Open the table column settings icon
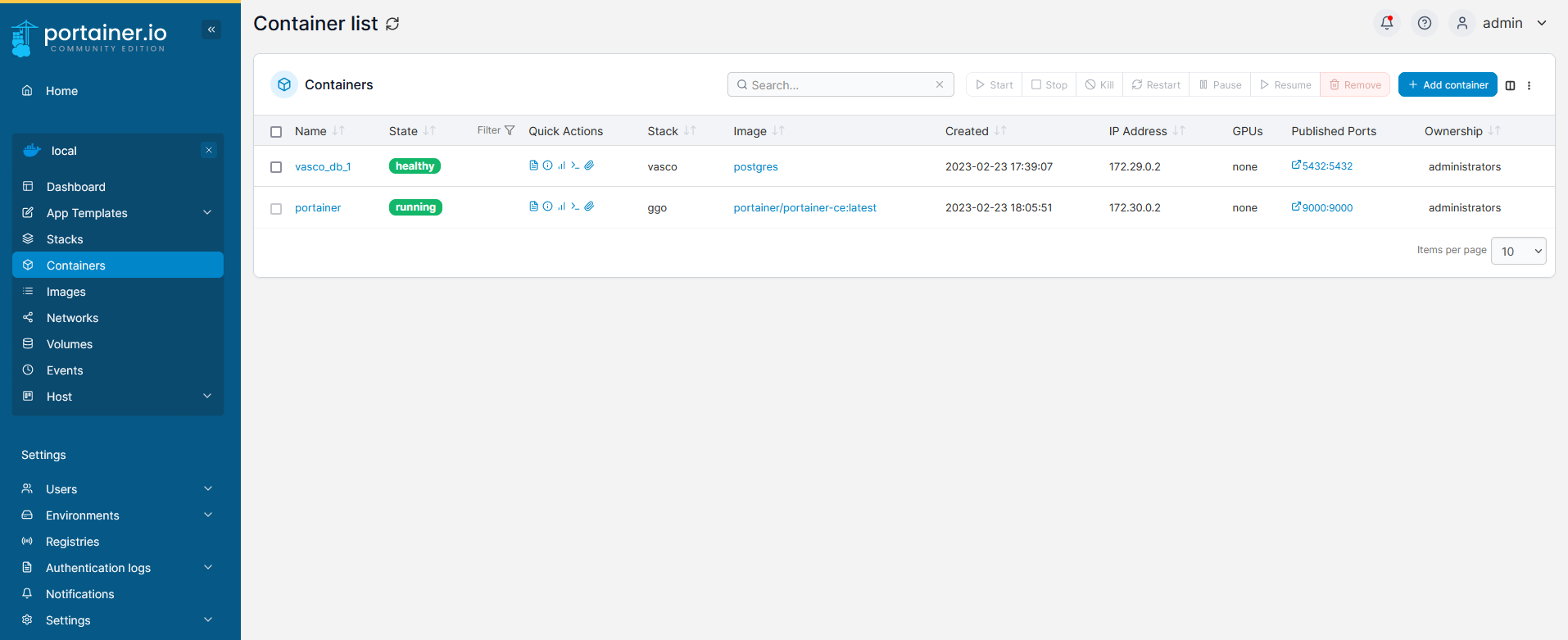This screenshot has height=640, width=1568. 1510,85
